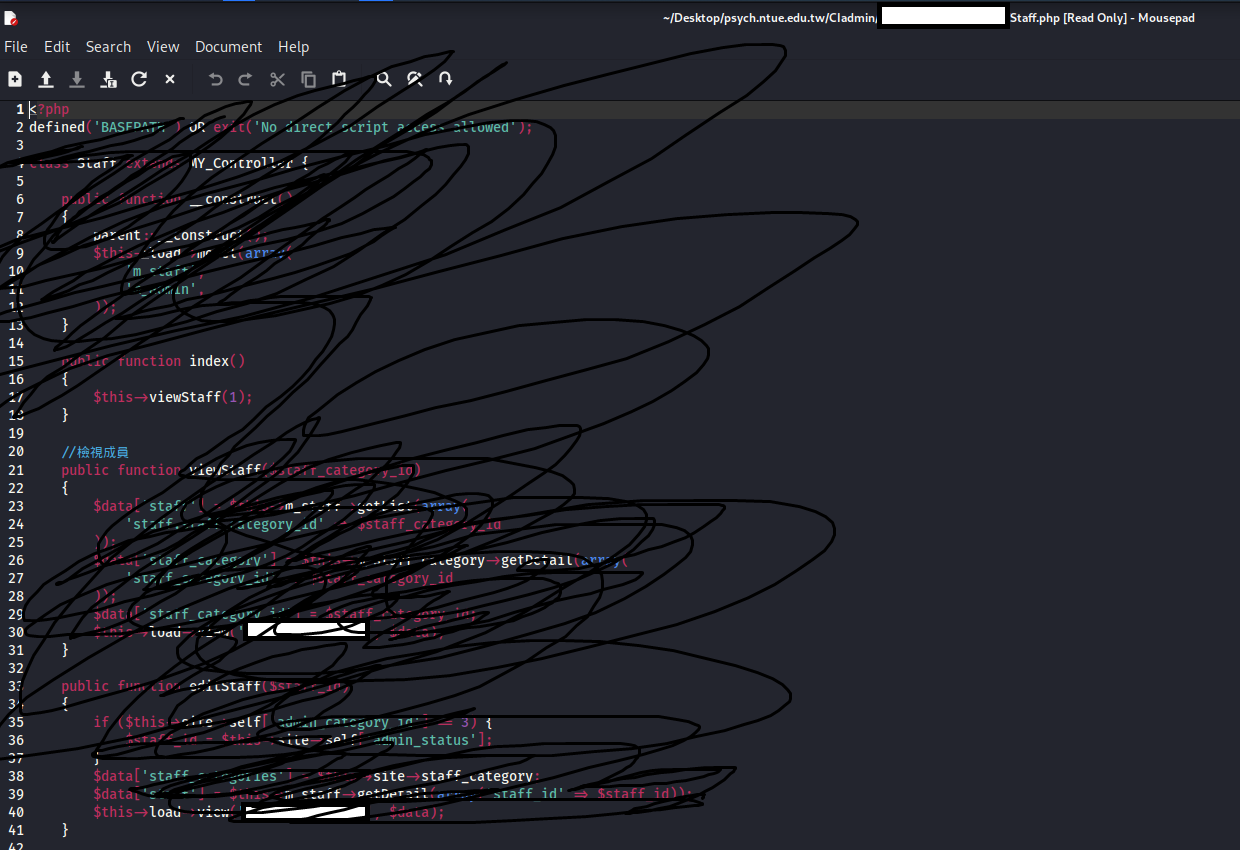Click the Redo toolbar icon
This screenshot has height=850, width=1240.
pos(245,79)
